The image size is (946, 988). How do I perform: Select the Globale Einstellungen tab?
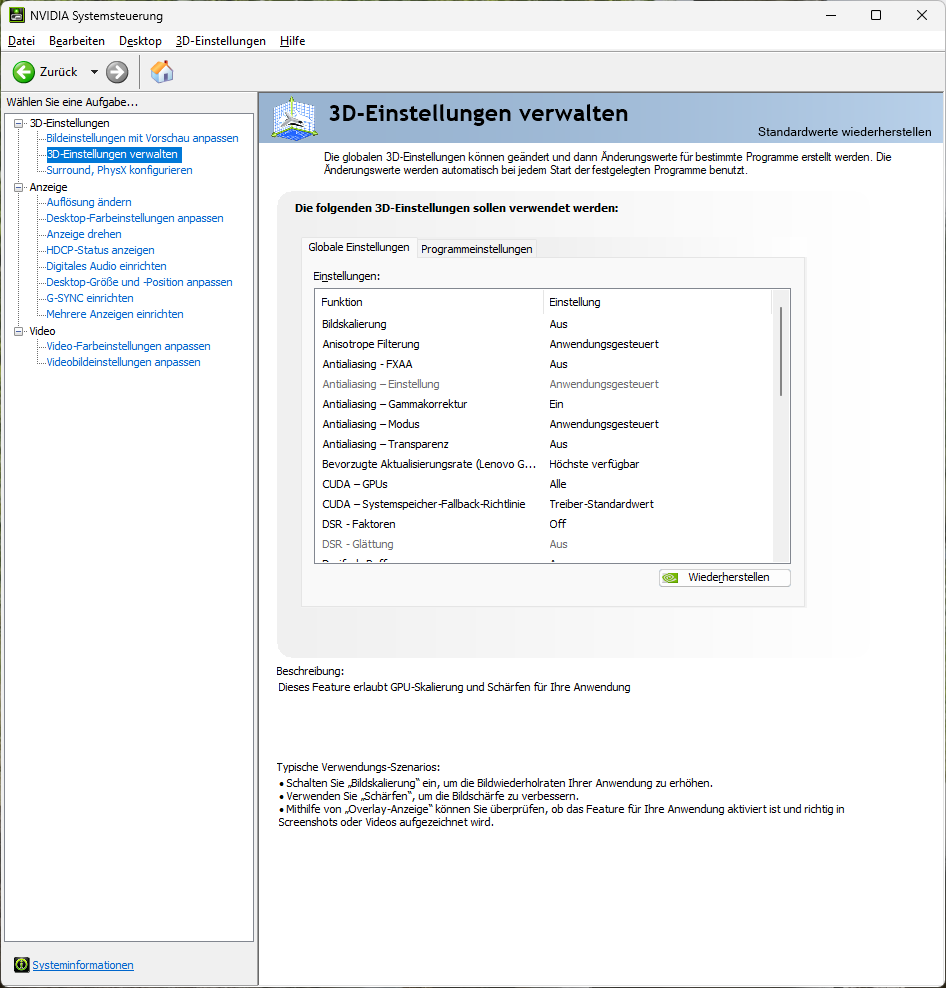[359, 248]
